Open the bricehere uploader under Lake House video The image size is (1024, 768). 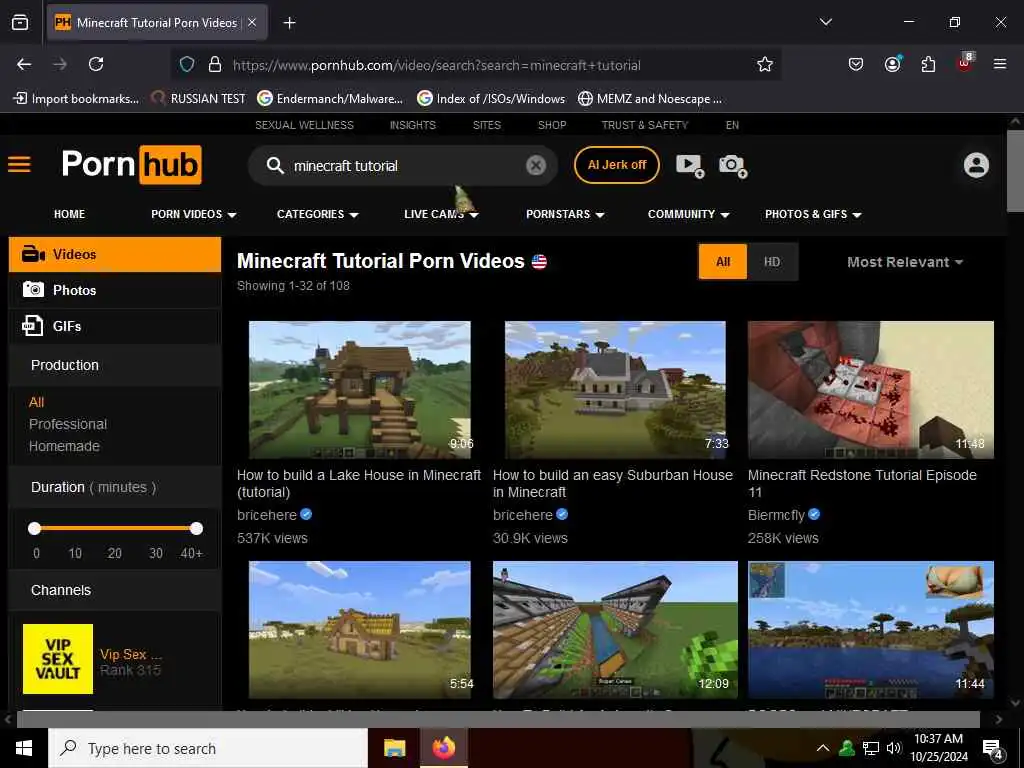click(267, 515)
